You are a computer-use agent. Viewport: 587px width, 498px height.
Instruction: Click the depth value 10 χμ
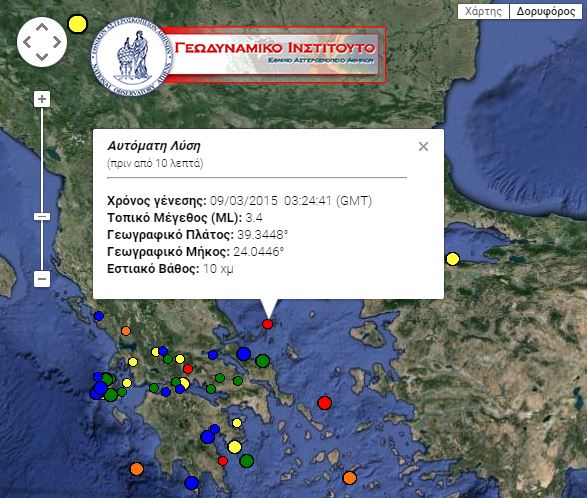coord(218,269)
